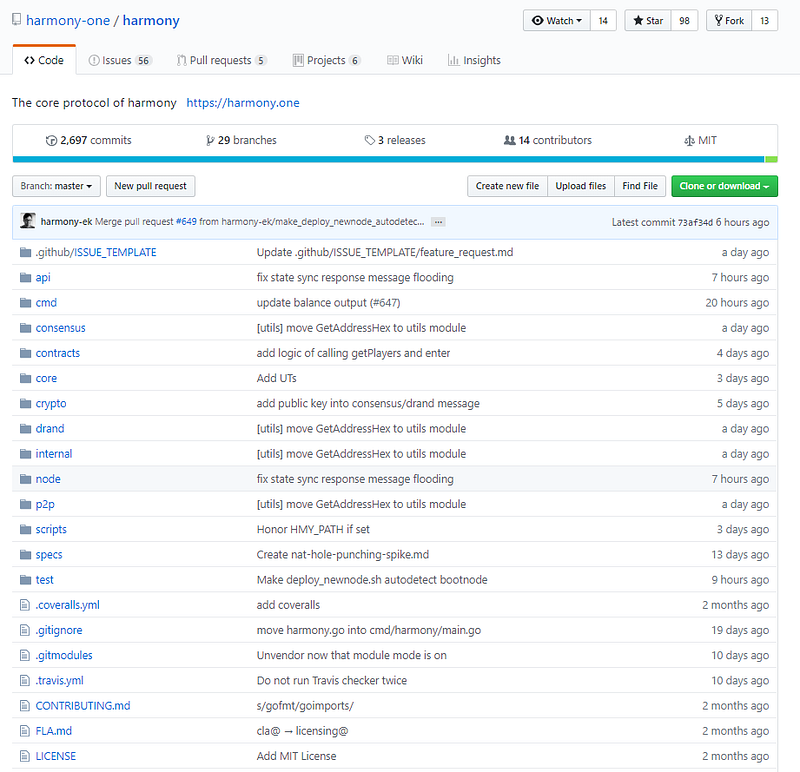Click the folder icon in the contracts row
The width and height of the screenshot is (800, 772).
coord(26,353)
